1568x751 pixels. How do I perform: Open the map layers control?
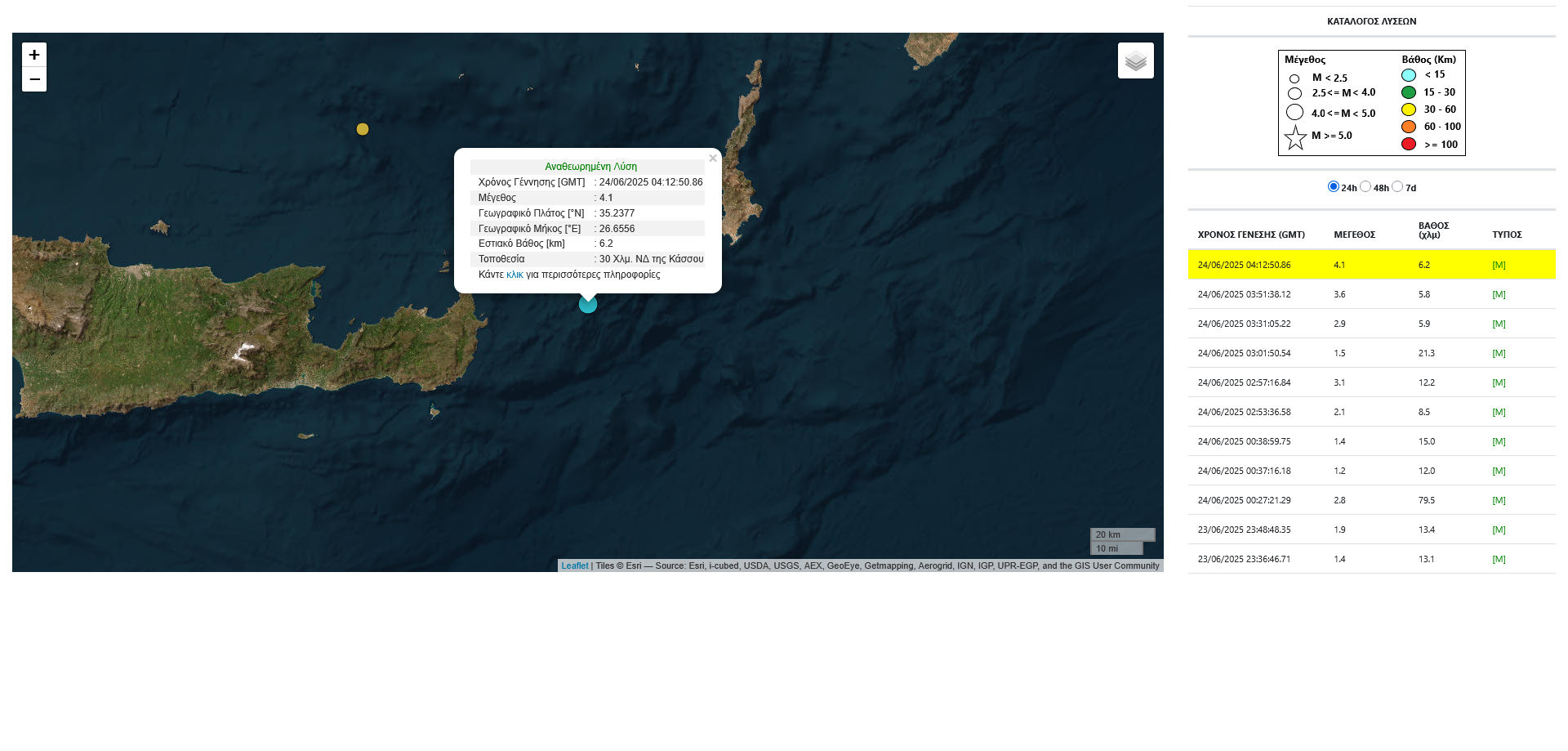tap(1135, 60)
